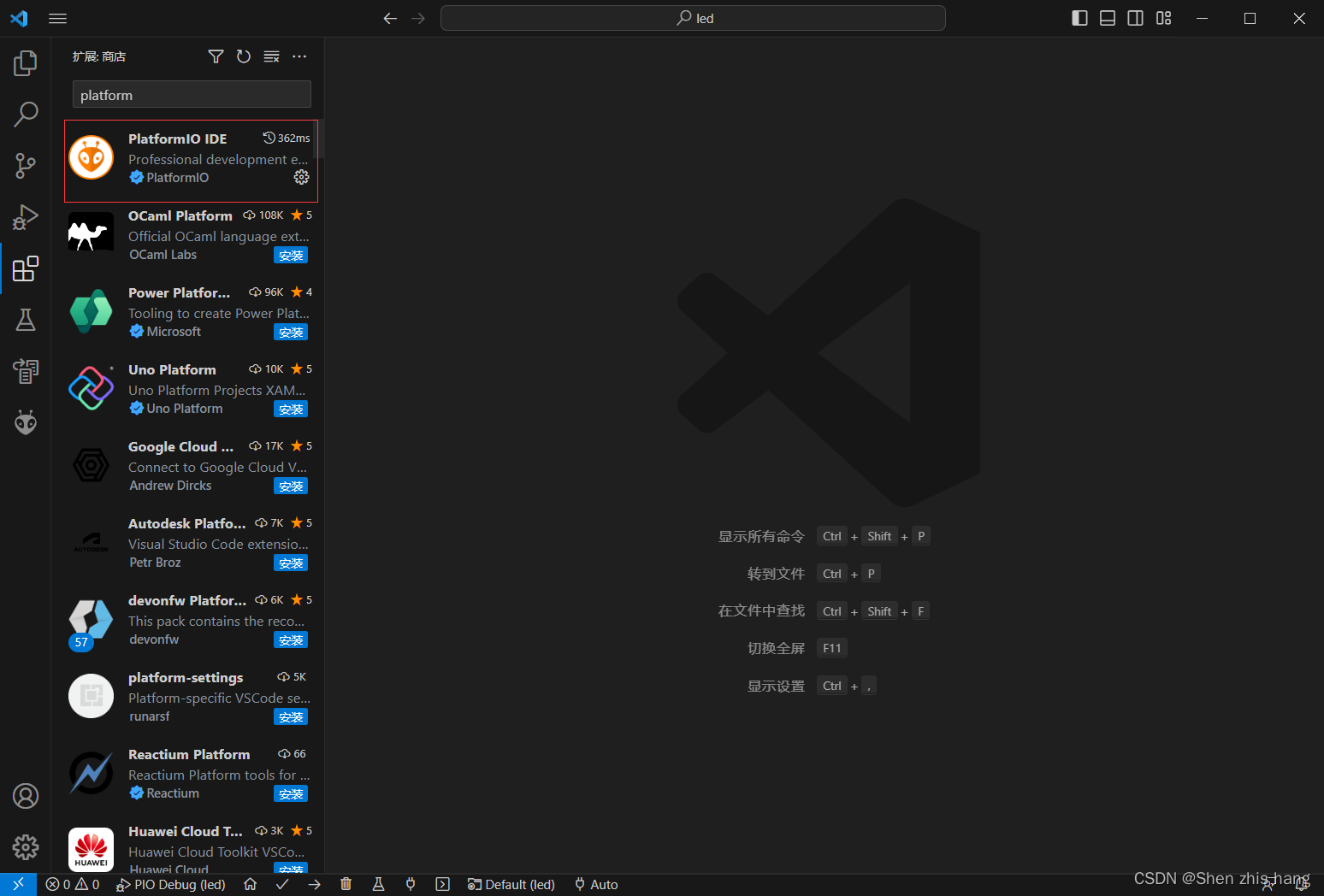Image resolution: width=1324 pixels, height=896 pixels.
Task: Click the Reactium Platform extension icon
Action: click(x=91, y=773)
